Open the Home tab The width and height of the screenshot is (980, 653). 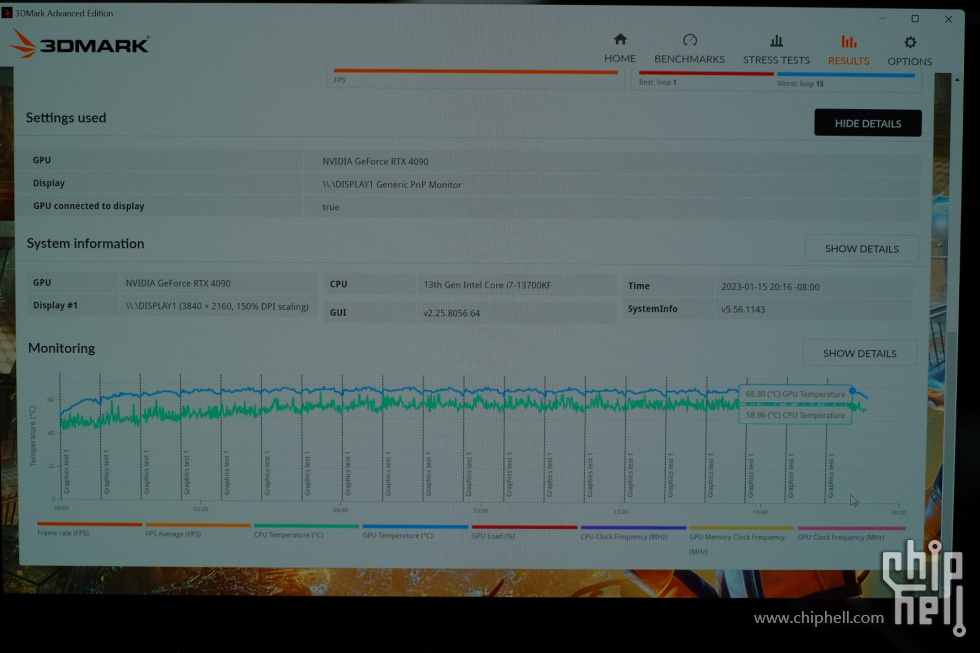pyautogui.click(x=619, y=49)
